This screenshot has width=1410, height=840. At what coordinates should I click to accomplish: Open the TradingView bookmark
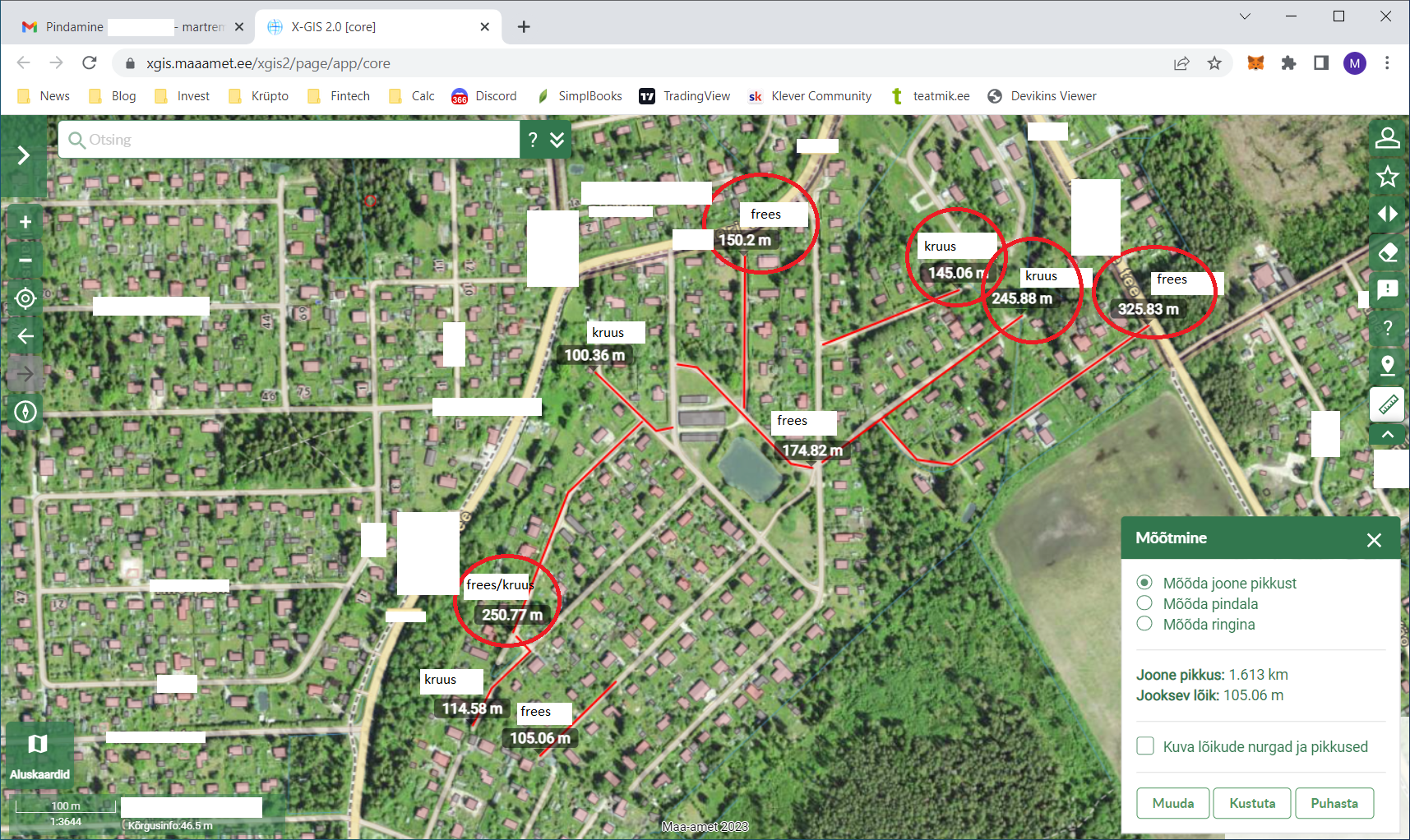pos(685,96)
